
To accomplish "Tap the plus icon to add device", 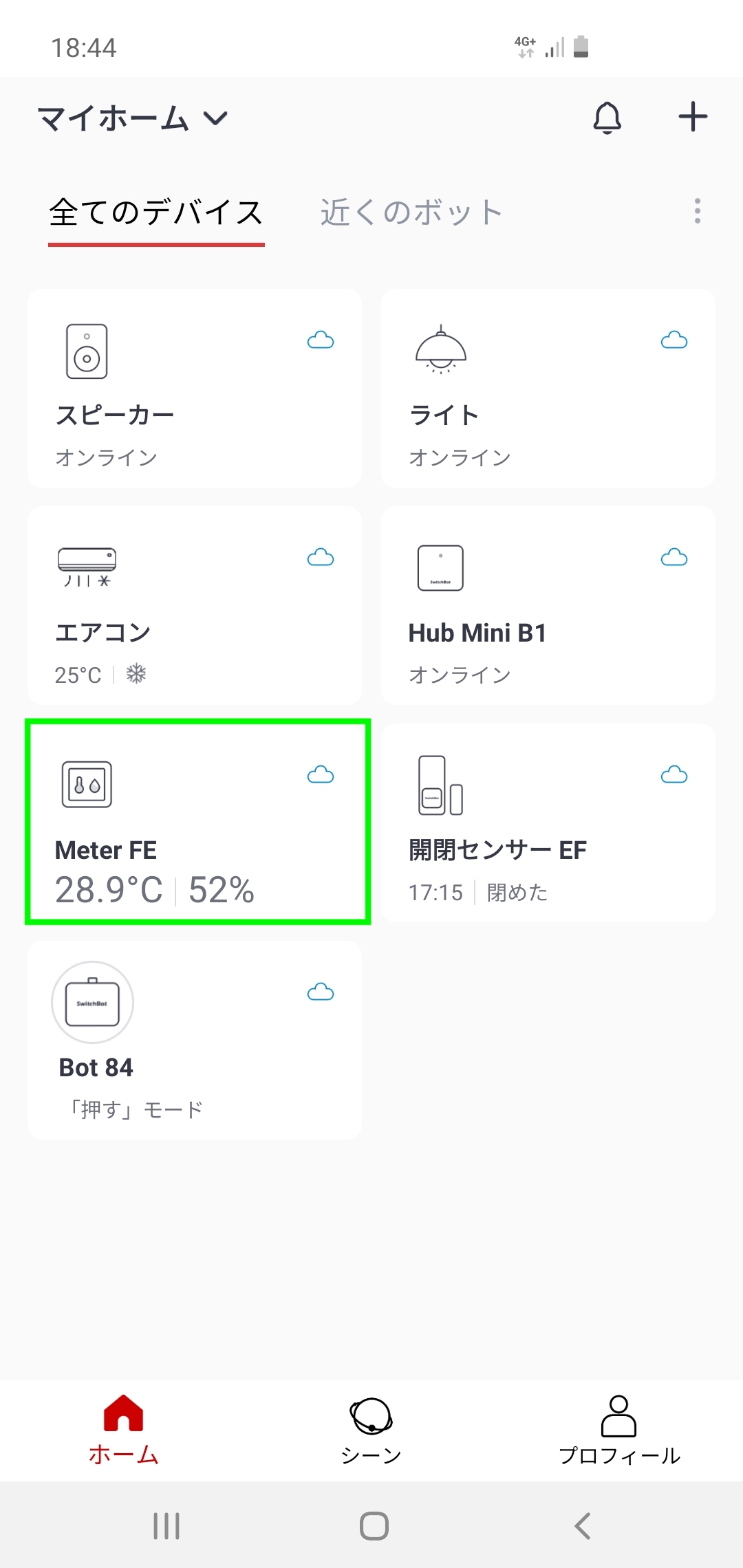I will pos(693,117).
